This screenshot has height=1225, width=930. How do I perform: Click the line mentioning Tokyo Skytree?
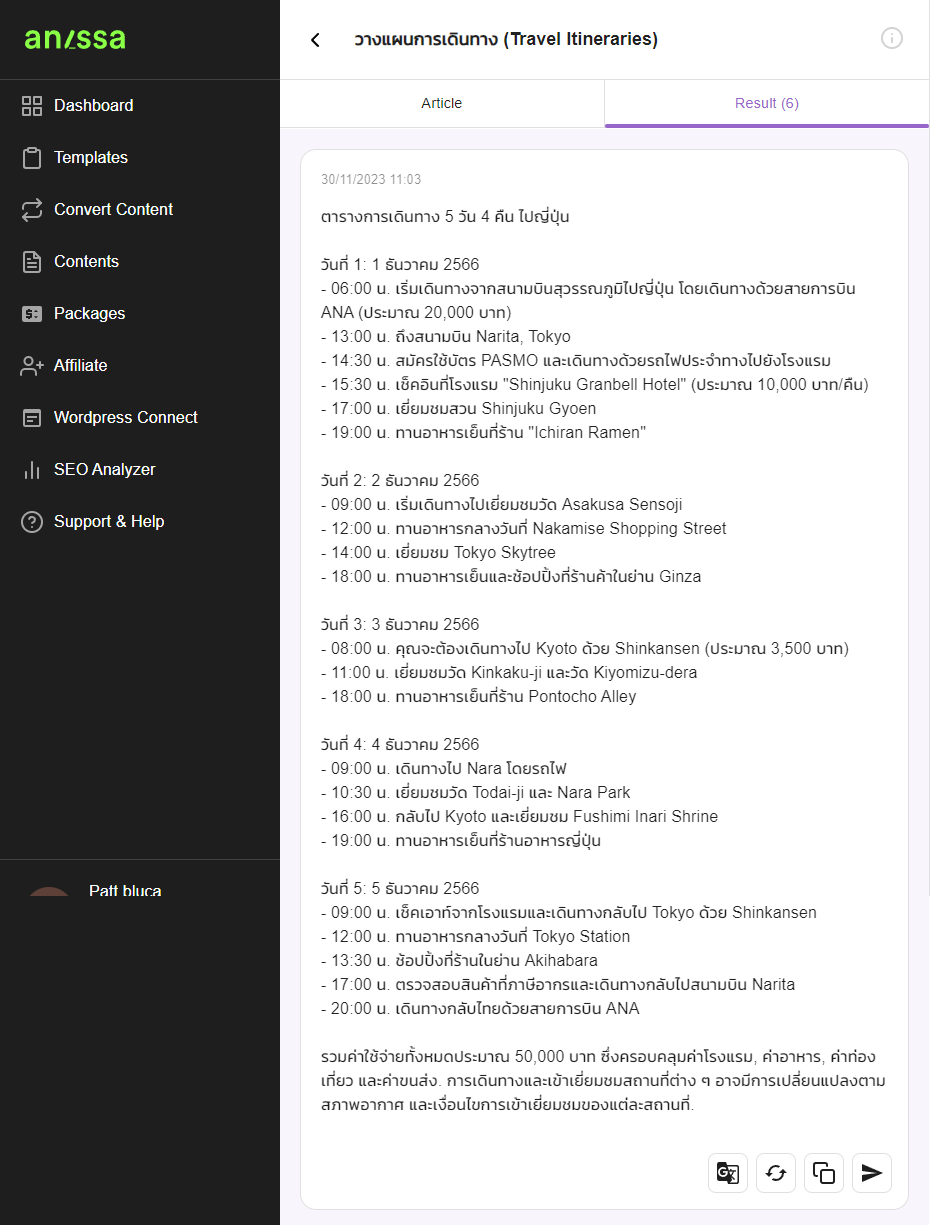(x=438, y=552)
